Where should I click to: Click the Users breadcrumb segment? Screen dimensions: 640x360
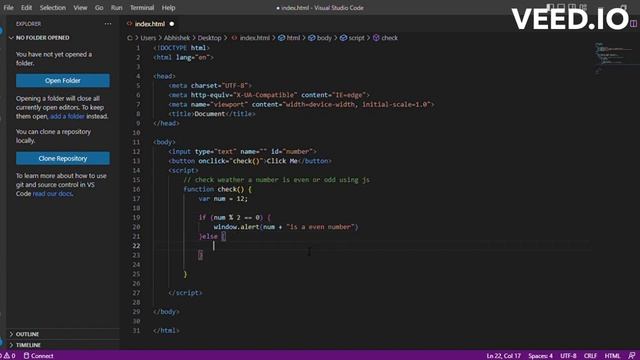pos(148,38)
